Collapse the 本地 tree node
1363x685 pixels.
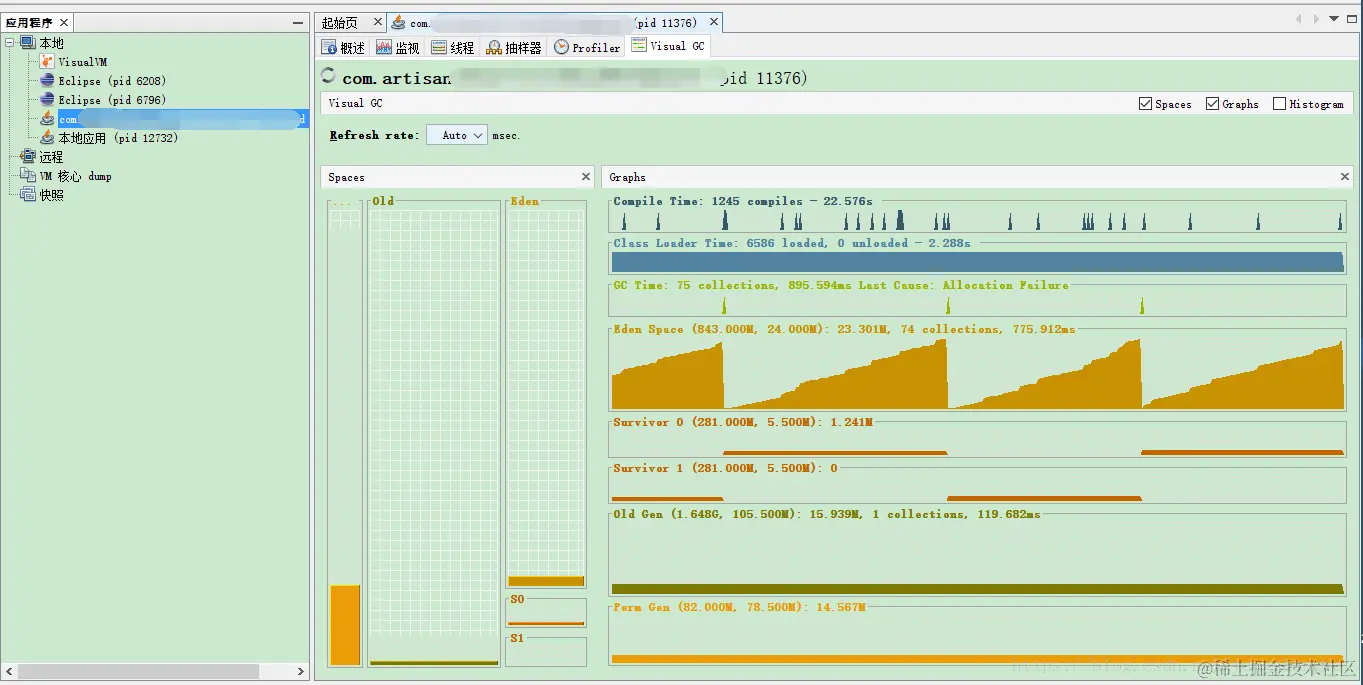(x=10, y=43)
